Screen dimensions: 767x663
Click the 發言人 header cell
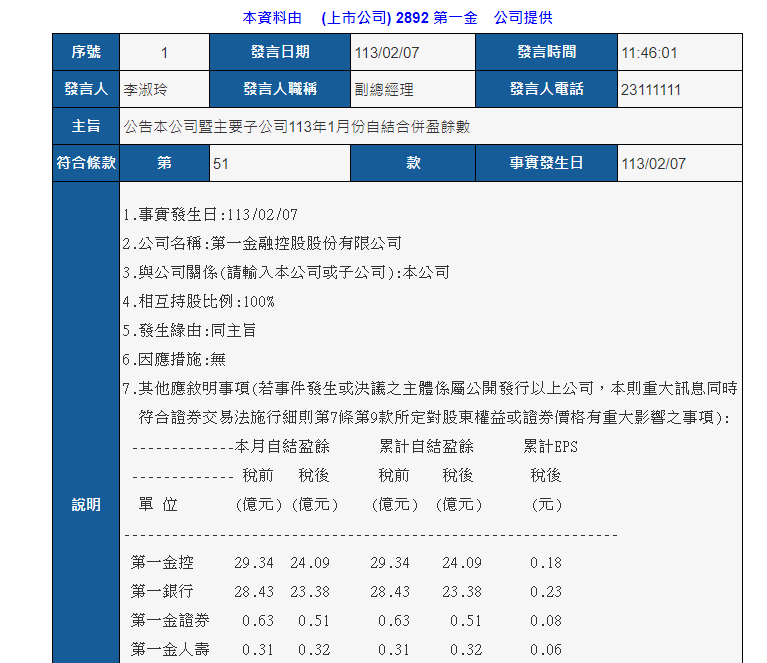(x=86, y=89)
